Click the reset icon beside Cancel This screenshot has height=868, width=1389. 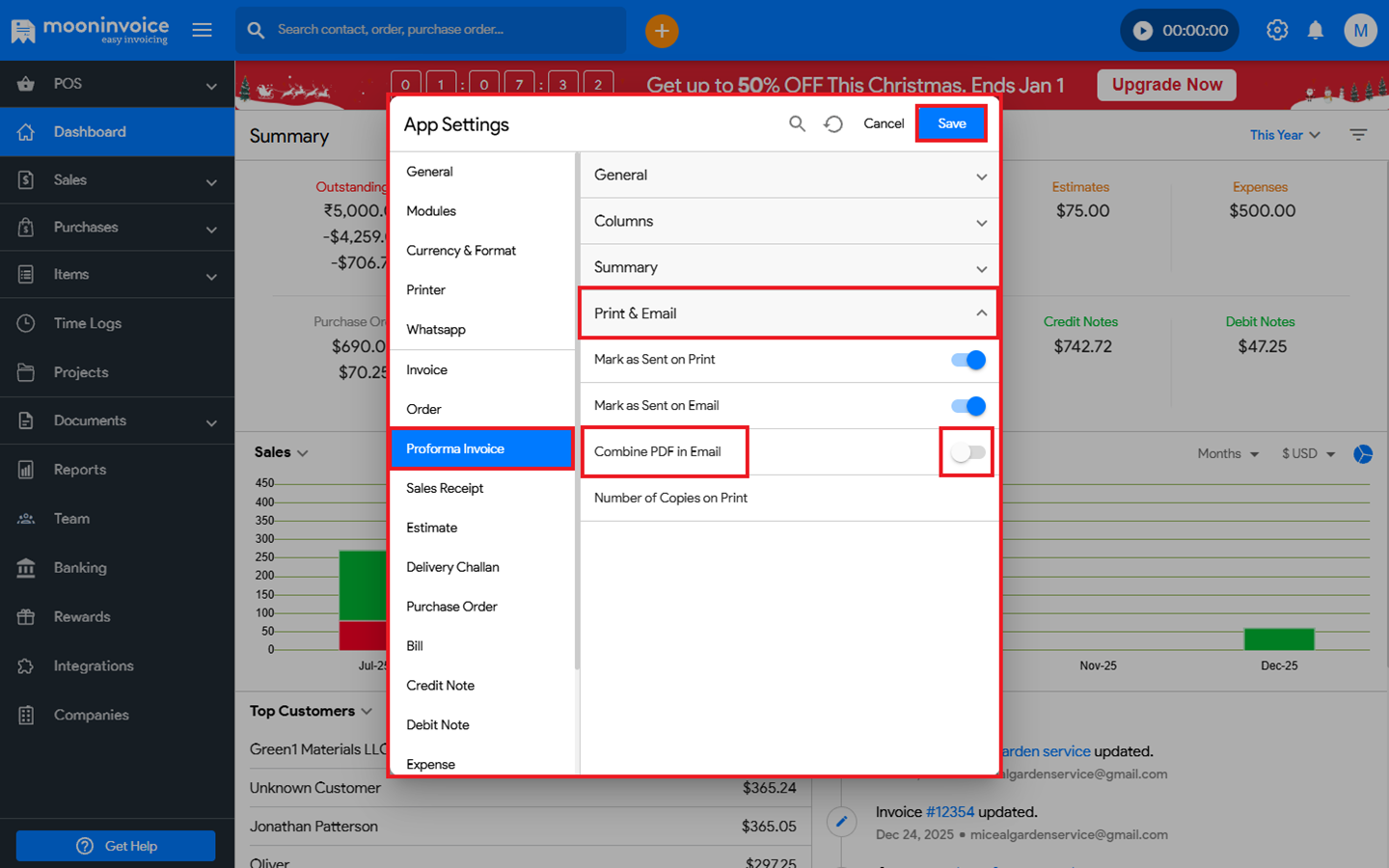click(833, 123)
